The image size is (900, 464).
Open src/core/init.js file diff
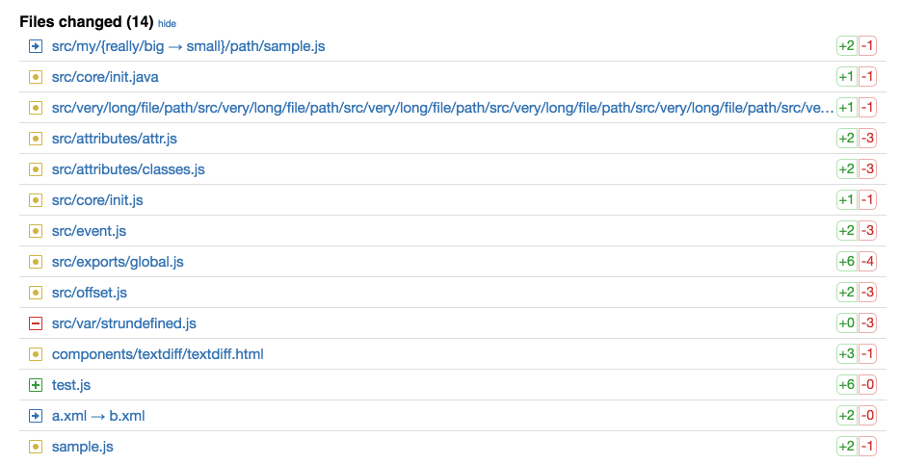point(97,200)
